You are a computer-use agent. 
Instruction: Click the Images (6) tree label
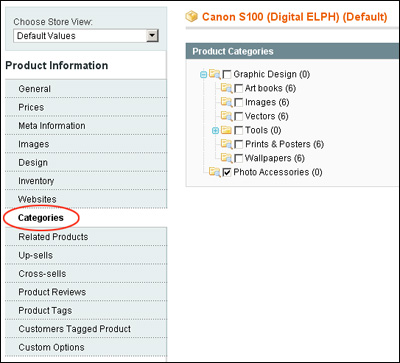pyautogui.click(x=267, y=102)
